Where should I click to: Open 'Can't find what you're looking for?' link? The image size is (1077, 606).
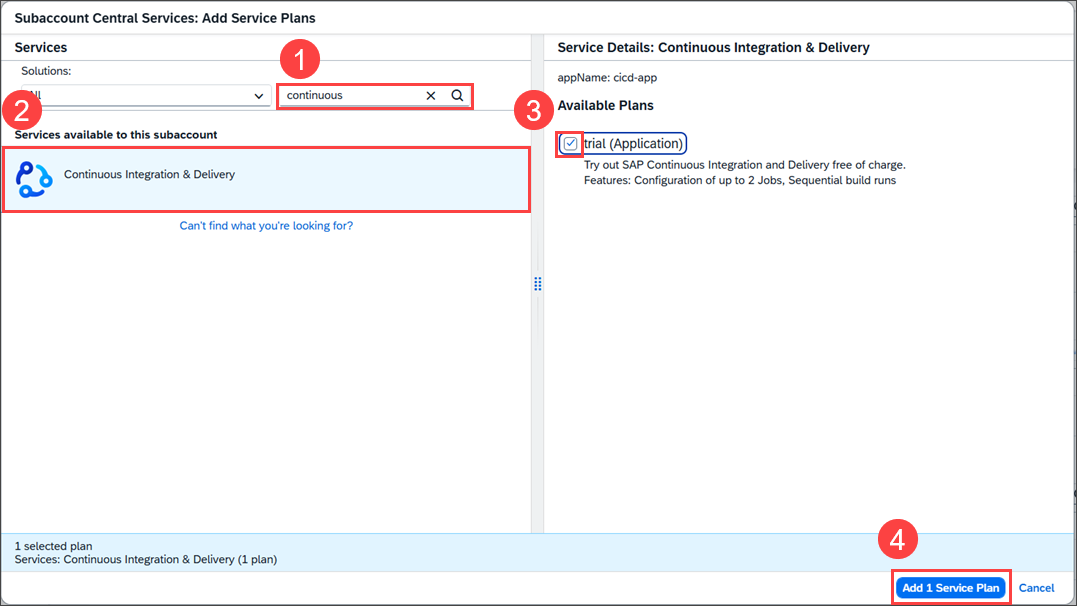point(267,225)
